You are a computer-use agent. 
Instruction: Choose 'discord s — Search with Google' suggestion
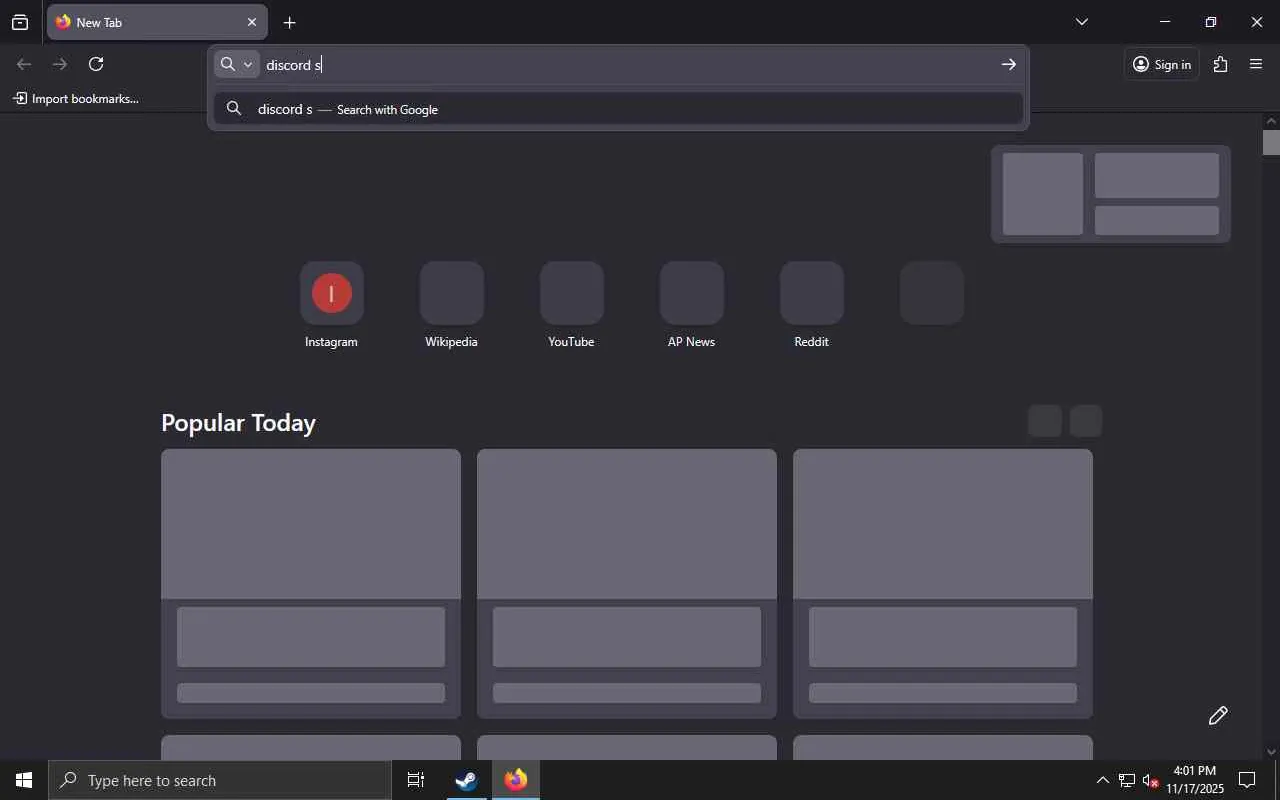[618, 109]
